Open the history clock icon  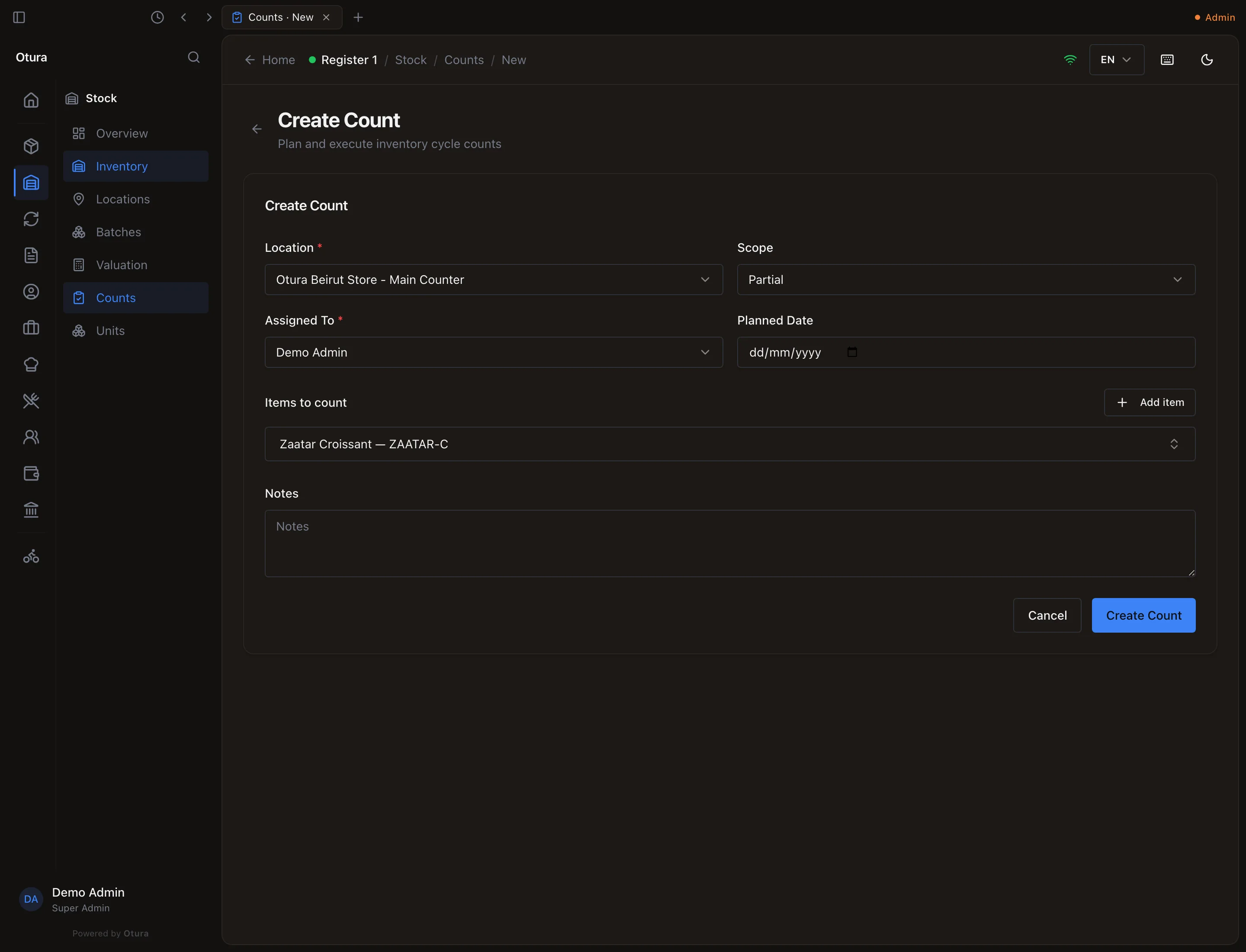(x=157, y=18)
